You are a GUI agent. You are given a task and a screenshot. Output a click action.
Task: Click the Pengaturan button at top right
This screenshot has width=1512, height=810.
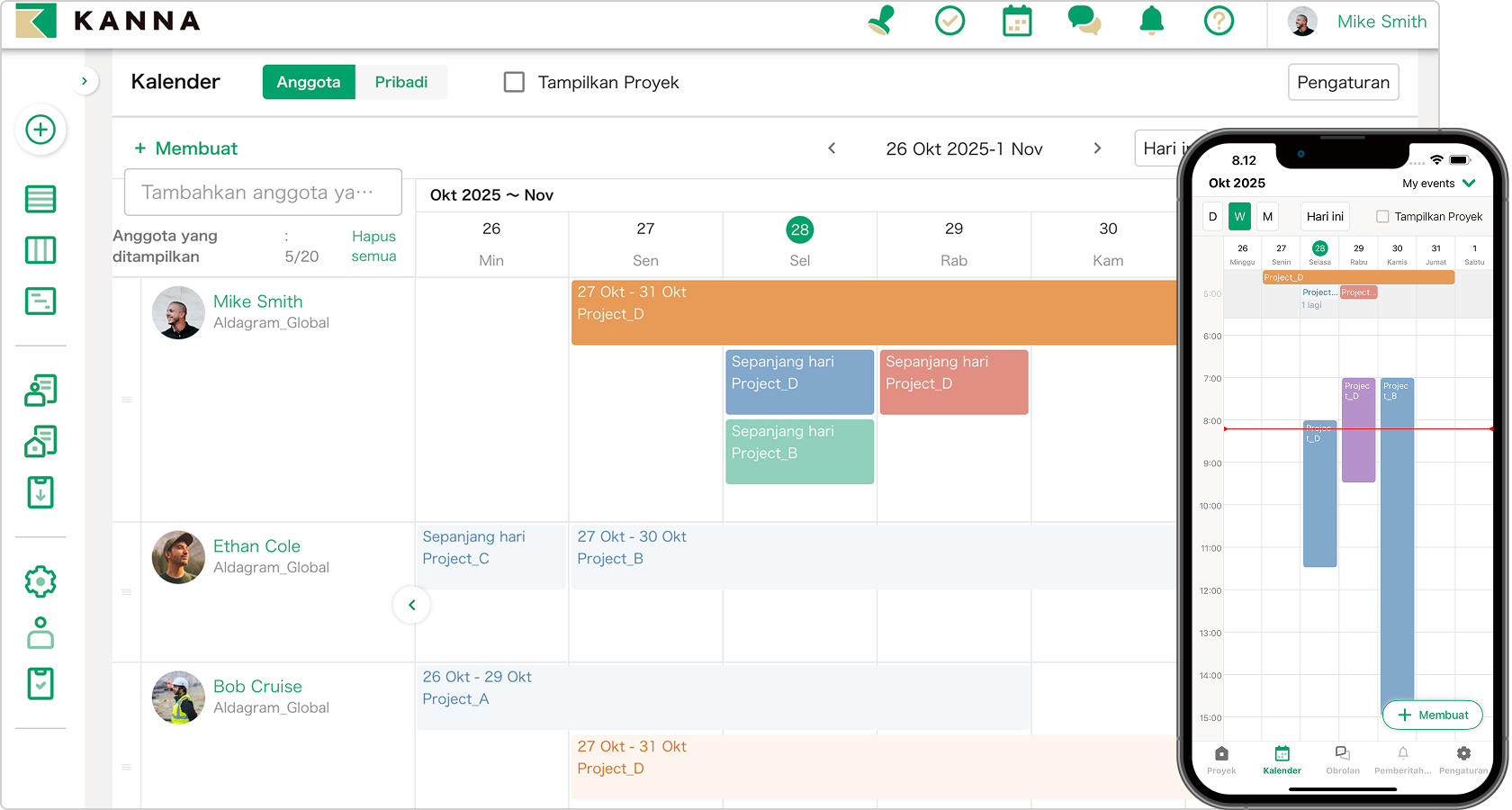click(1343, 82)
